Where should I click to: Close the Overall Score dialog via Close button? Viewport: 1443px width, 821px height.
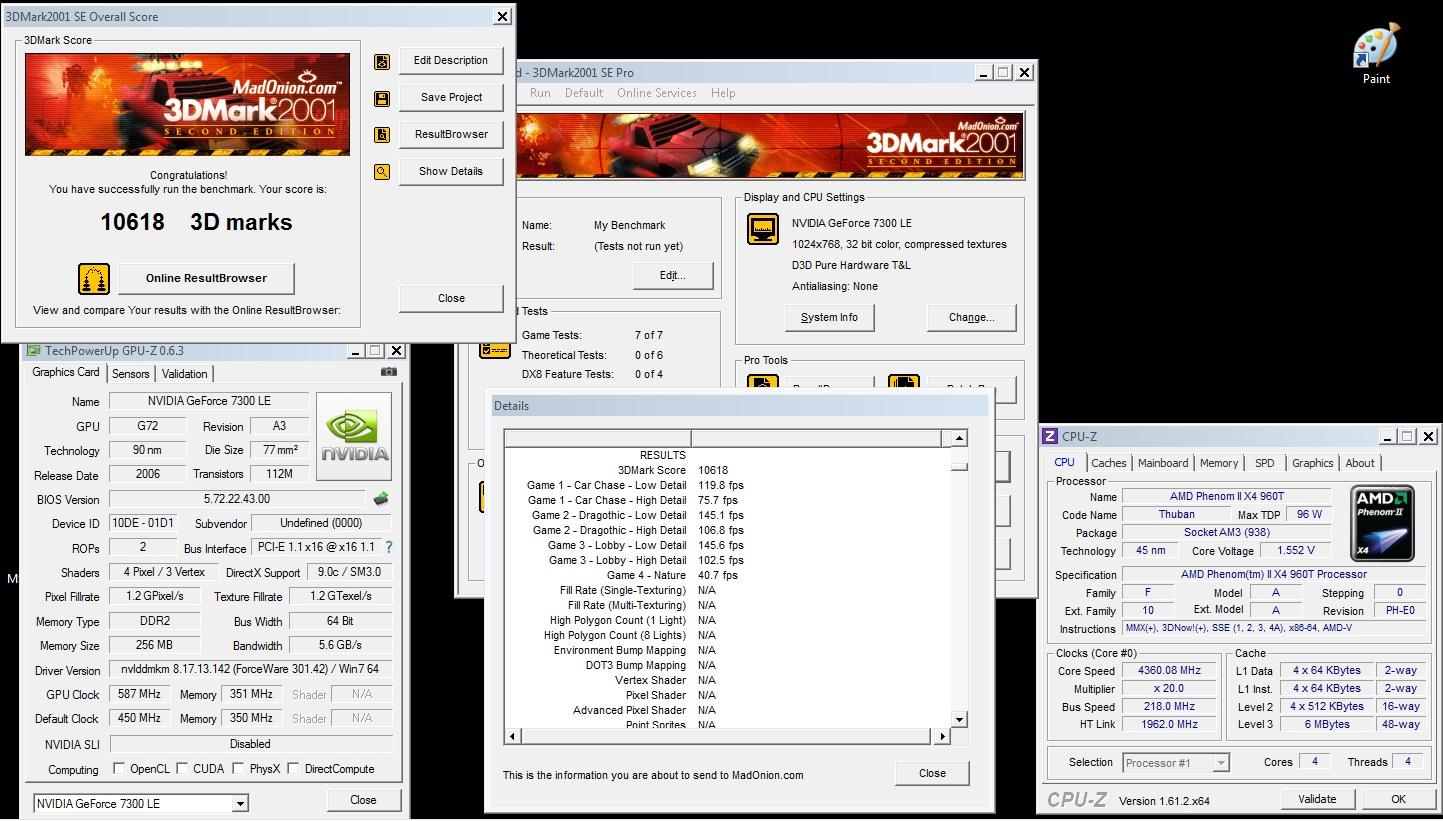coord(451,298)
